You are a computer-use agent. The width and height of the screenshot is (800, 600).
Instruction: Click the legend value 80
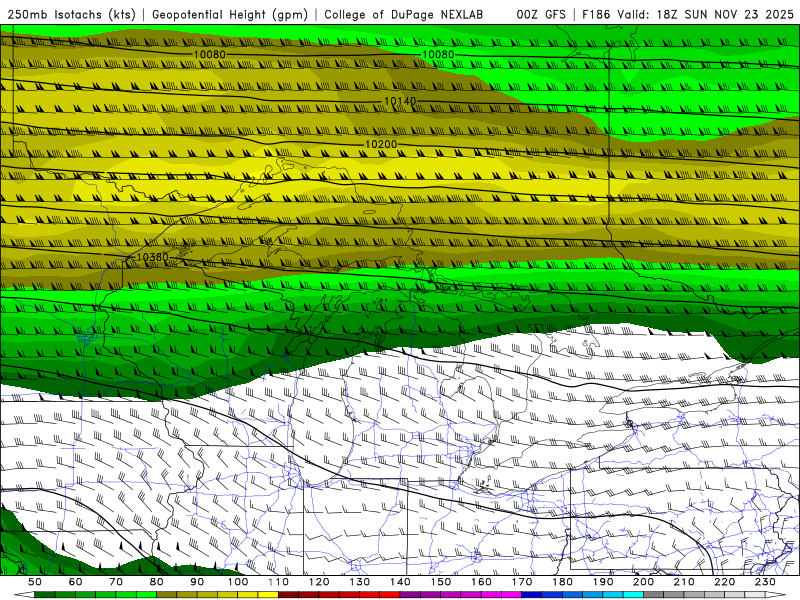click(x=157, y=582)
